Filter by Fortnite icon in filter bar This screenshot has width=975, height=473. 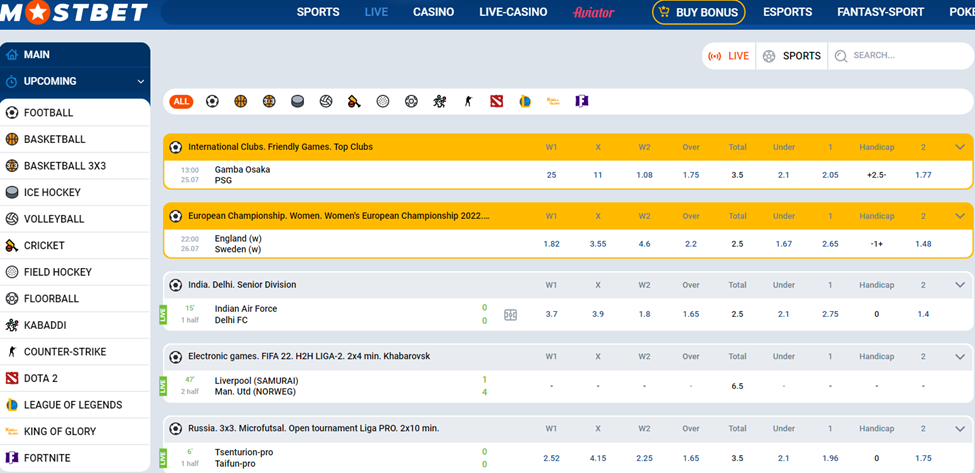pos(581,101)
